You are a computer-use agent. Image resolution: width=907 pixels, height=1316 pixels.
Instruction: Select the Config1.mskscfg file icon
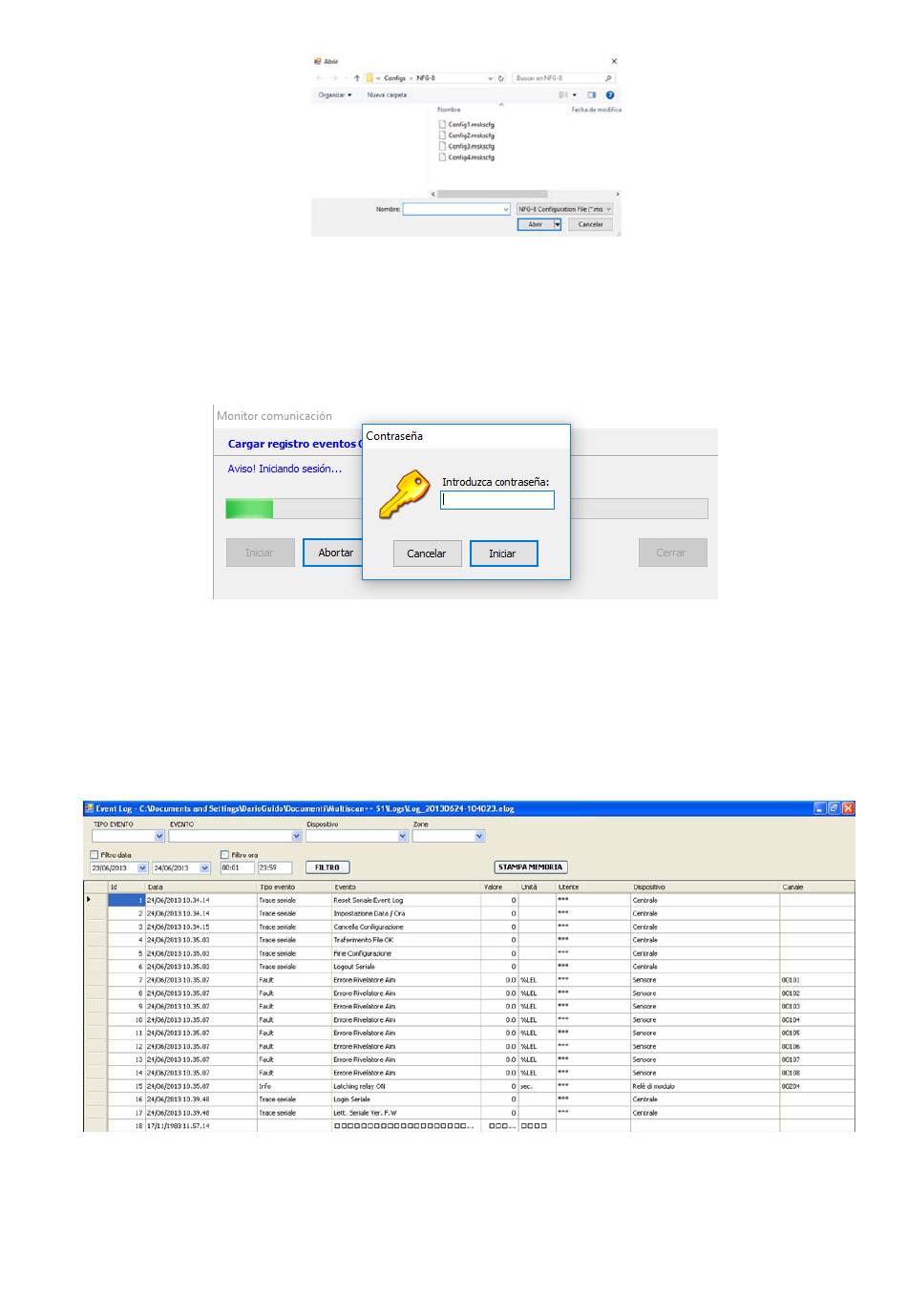coord(442,124)
